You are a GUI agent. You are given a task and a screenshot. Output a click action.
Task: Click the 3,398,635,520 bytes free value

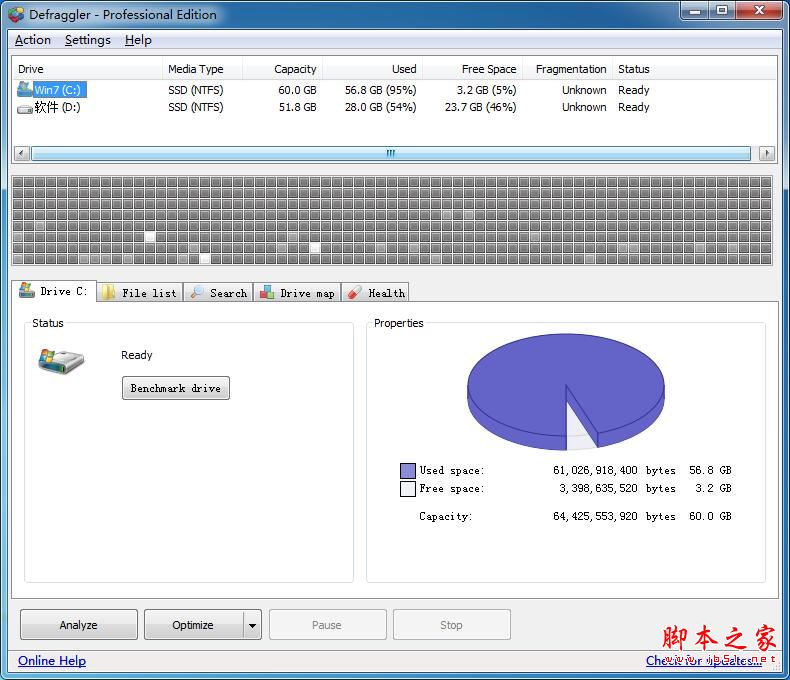coord(617,489)
